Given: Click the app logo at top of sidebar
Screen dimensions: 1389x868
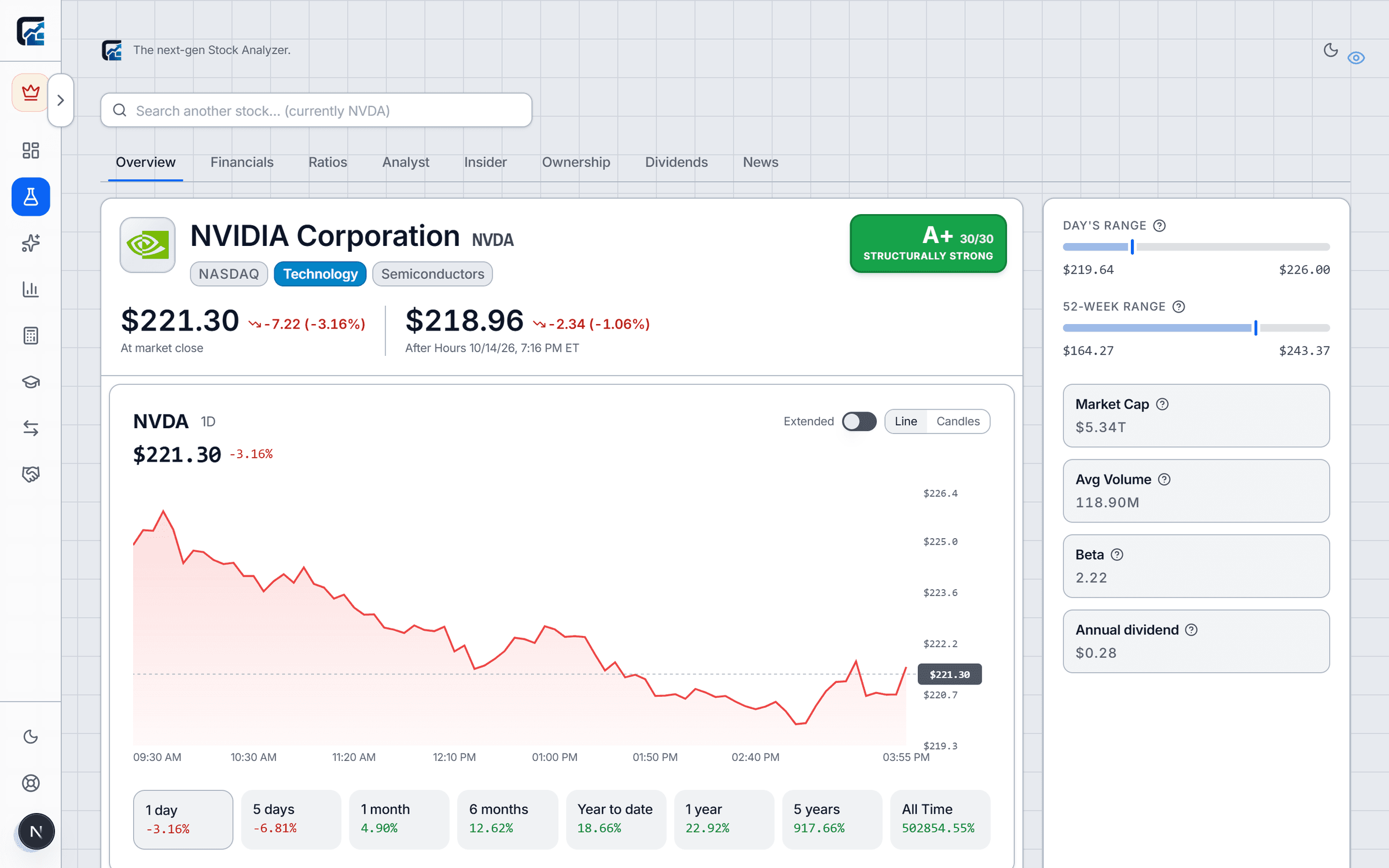Looking at the screenshot, I should point(31,31).
